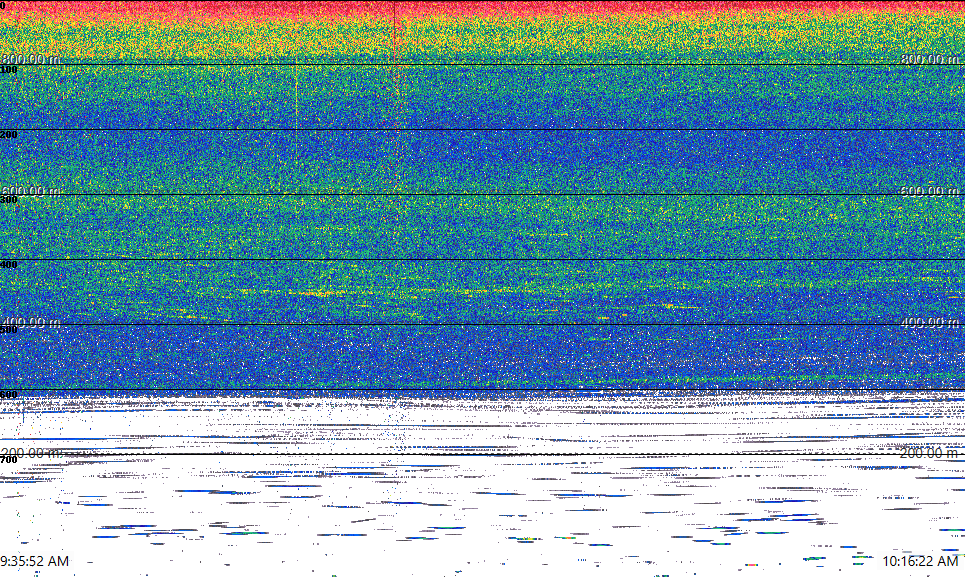Click the bold depth label 700
965x578 pixels.
tap(9, 460)
